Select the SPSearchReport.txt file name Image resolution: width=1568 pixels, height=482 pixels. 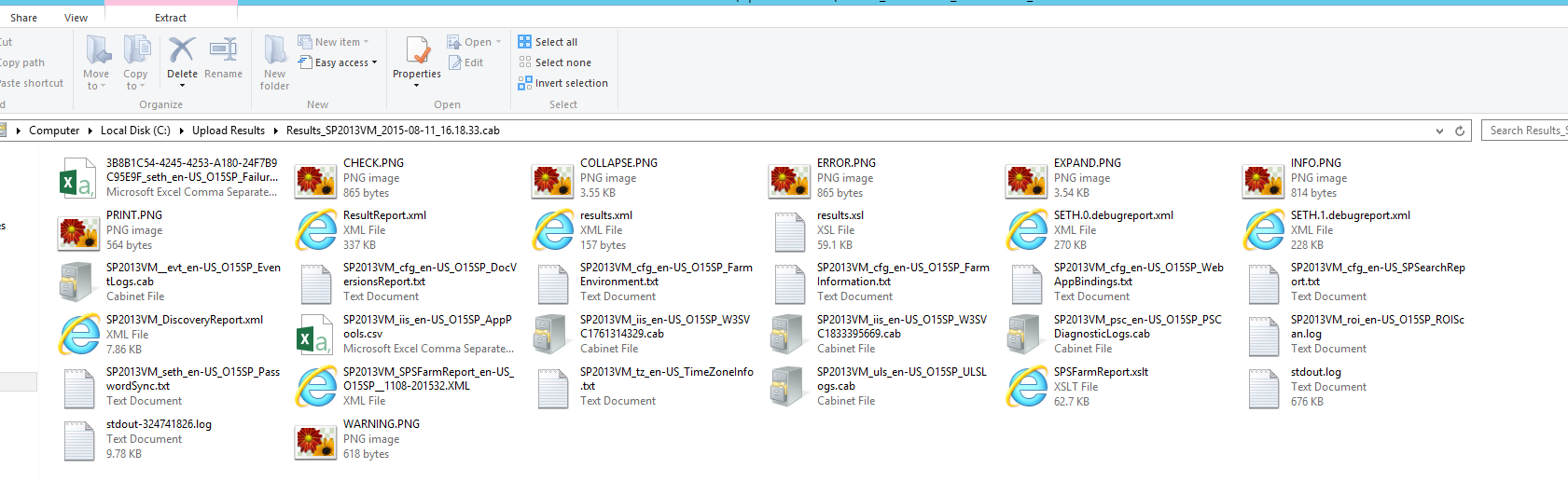1378,274
